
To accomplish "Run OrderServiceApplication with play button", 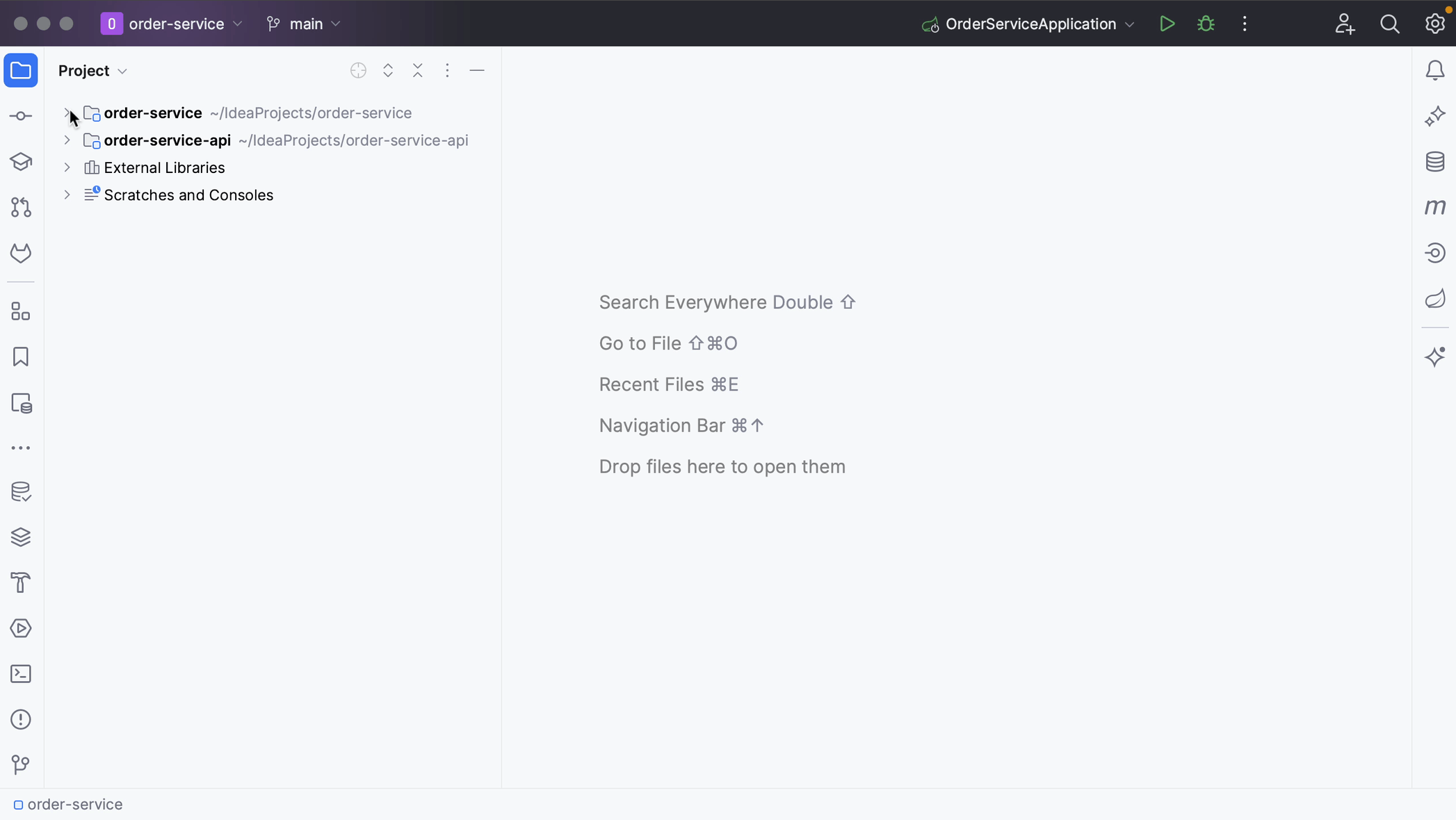I will [x=1167, y=24].
